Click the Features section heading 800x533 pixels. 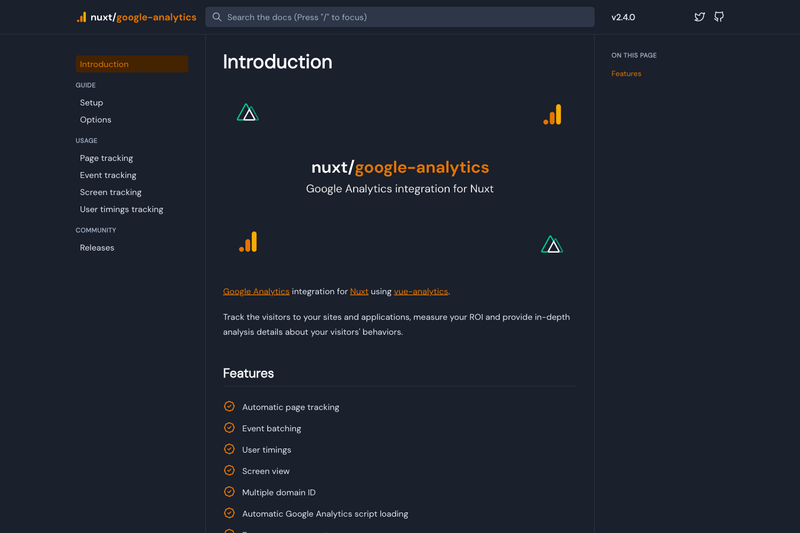[x=248, y=373]
